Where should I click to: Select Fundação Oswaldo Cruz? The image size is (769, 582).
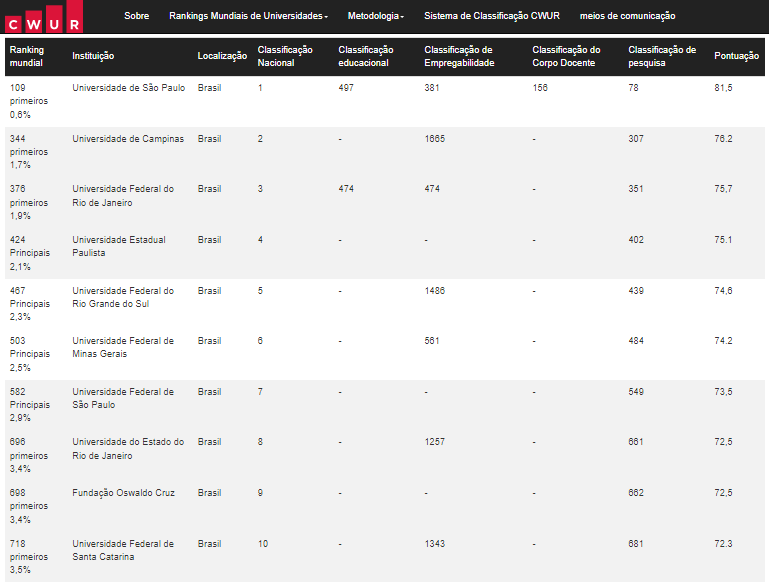click(x=124, y=493)
